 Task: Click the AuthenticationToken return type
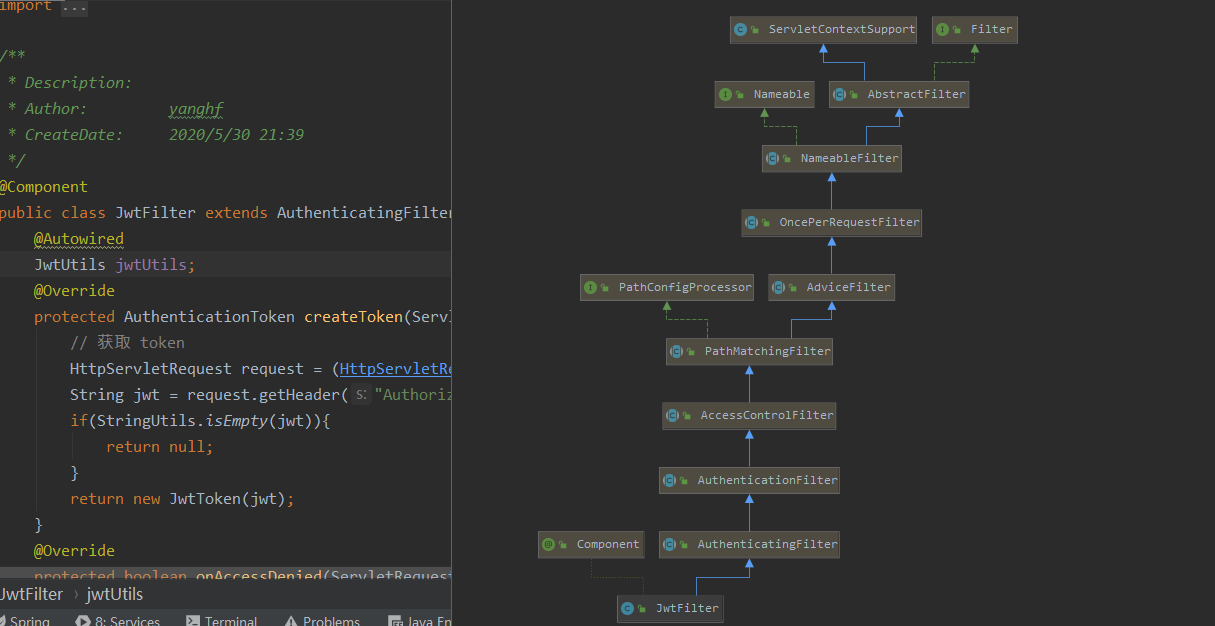209,317
